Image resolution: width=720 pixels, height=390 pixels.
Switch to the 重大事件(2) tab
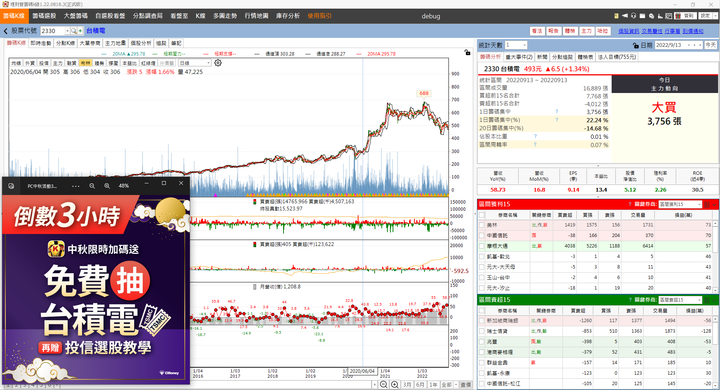click(x=519, y=57)
